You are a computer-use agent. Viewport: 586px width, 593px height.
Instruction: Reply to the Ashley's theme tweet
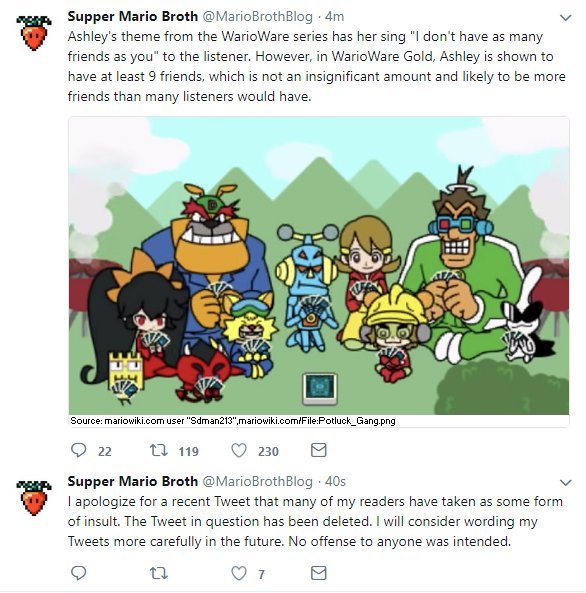click(x=79, y=450)
